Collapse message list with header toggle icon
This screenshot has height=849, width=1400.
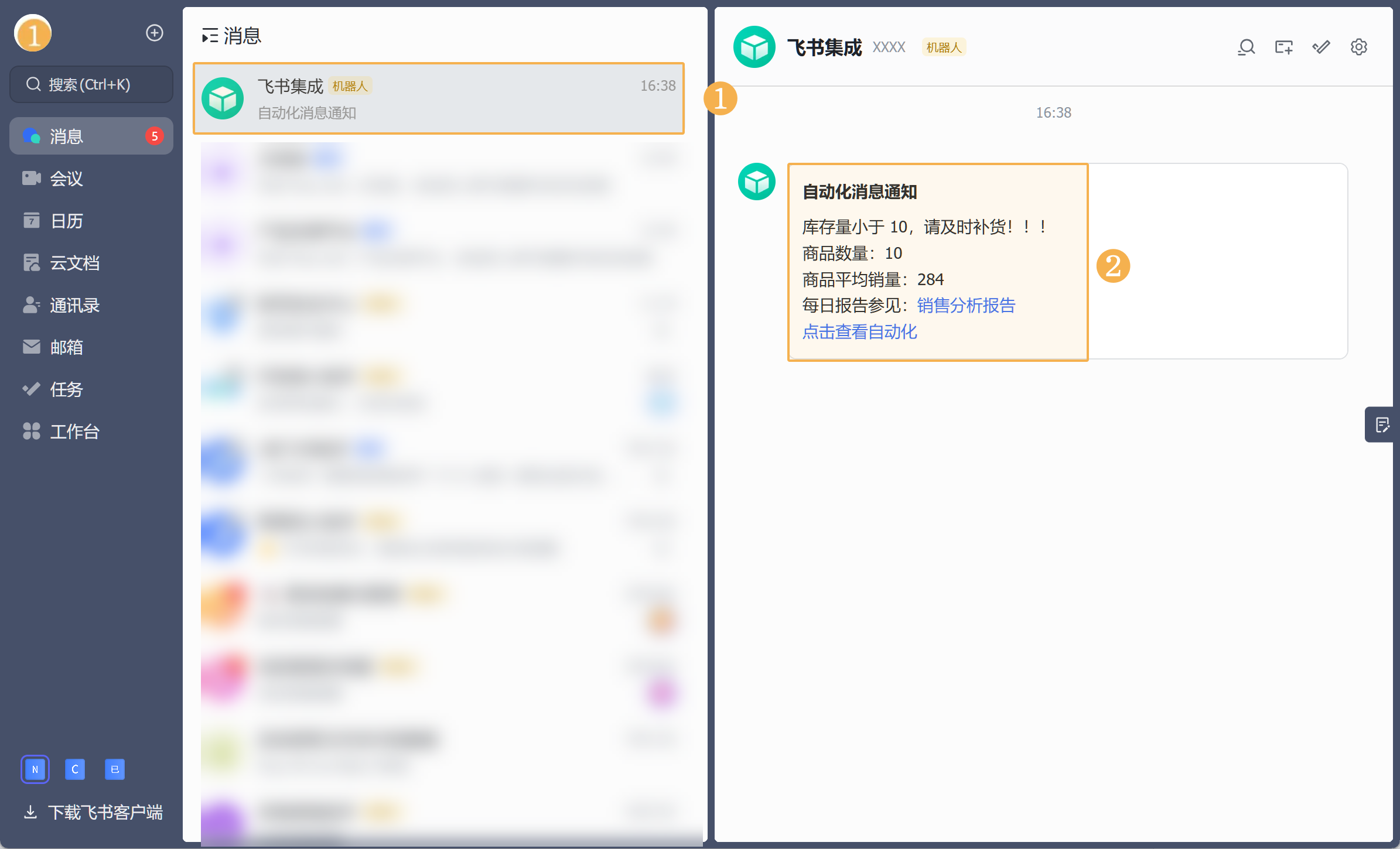coord(210,36)
